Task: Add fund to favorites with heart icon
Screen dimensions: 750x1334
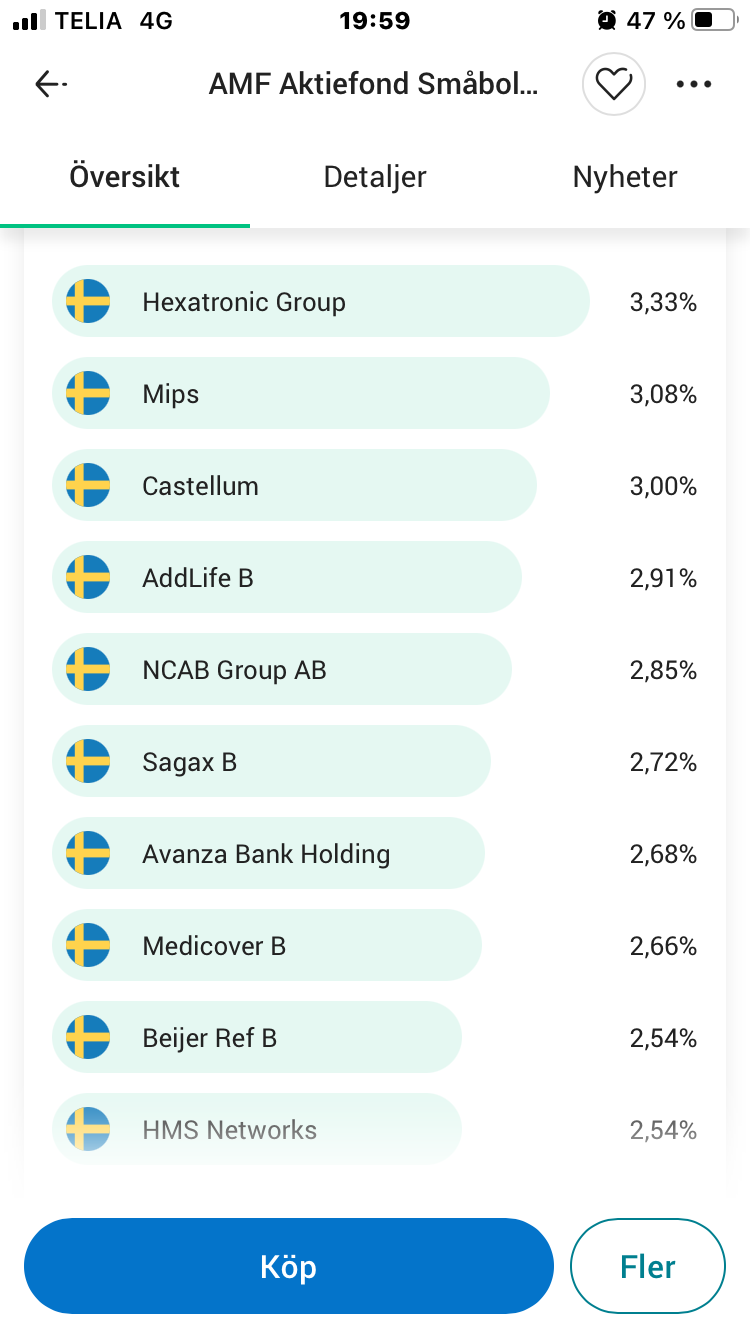Action: tap(614, 84)
